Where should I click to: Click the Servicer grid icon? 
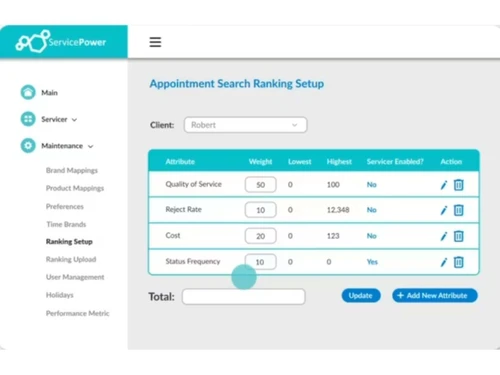pyautogui.click(x=28, y=119)
